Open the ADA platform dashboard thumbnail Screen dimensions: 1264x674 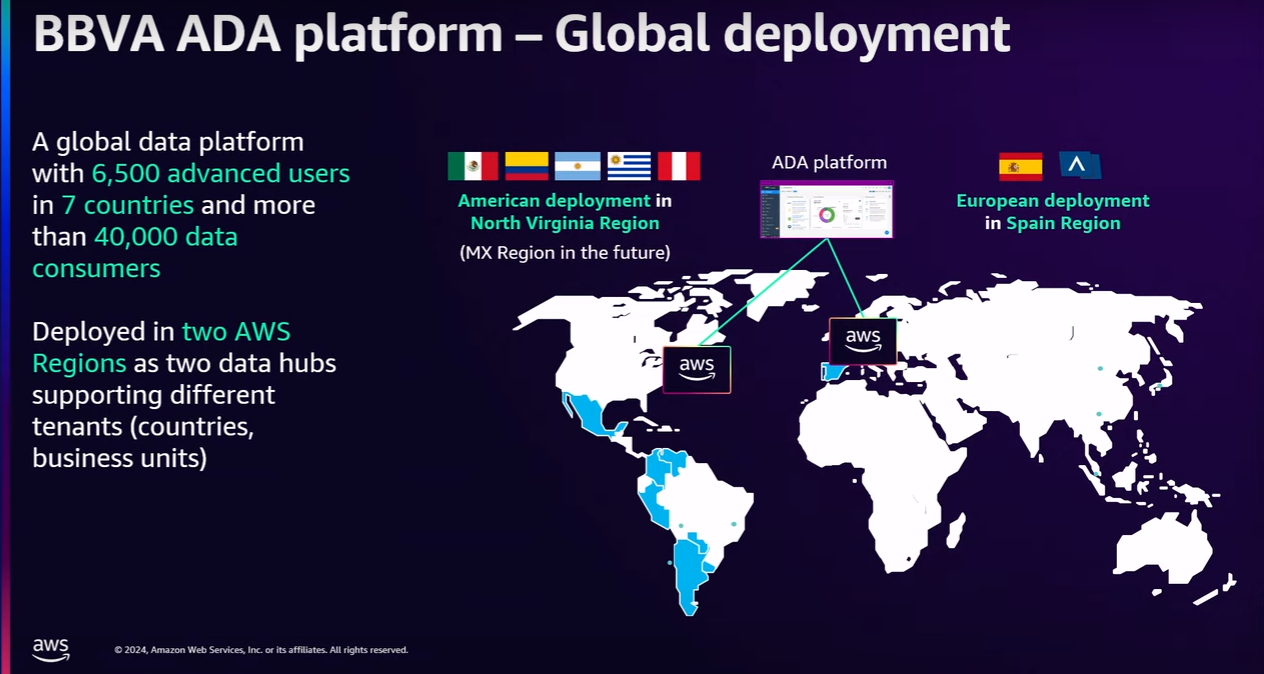point(826,209)
